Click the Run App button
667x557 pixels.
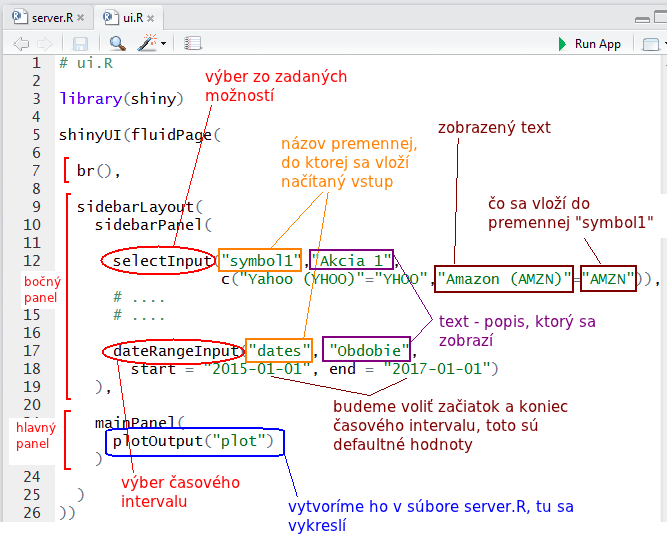pyautogui.click(x=590, y=44)
